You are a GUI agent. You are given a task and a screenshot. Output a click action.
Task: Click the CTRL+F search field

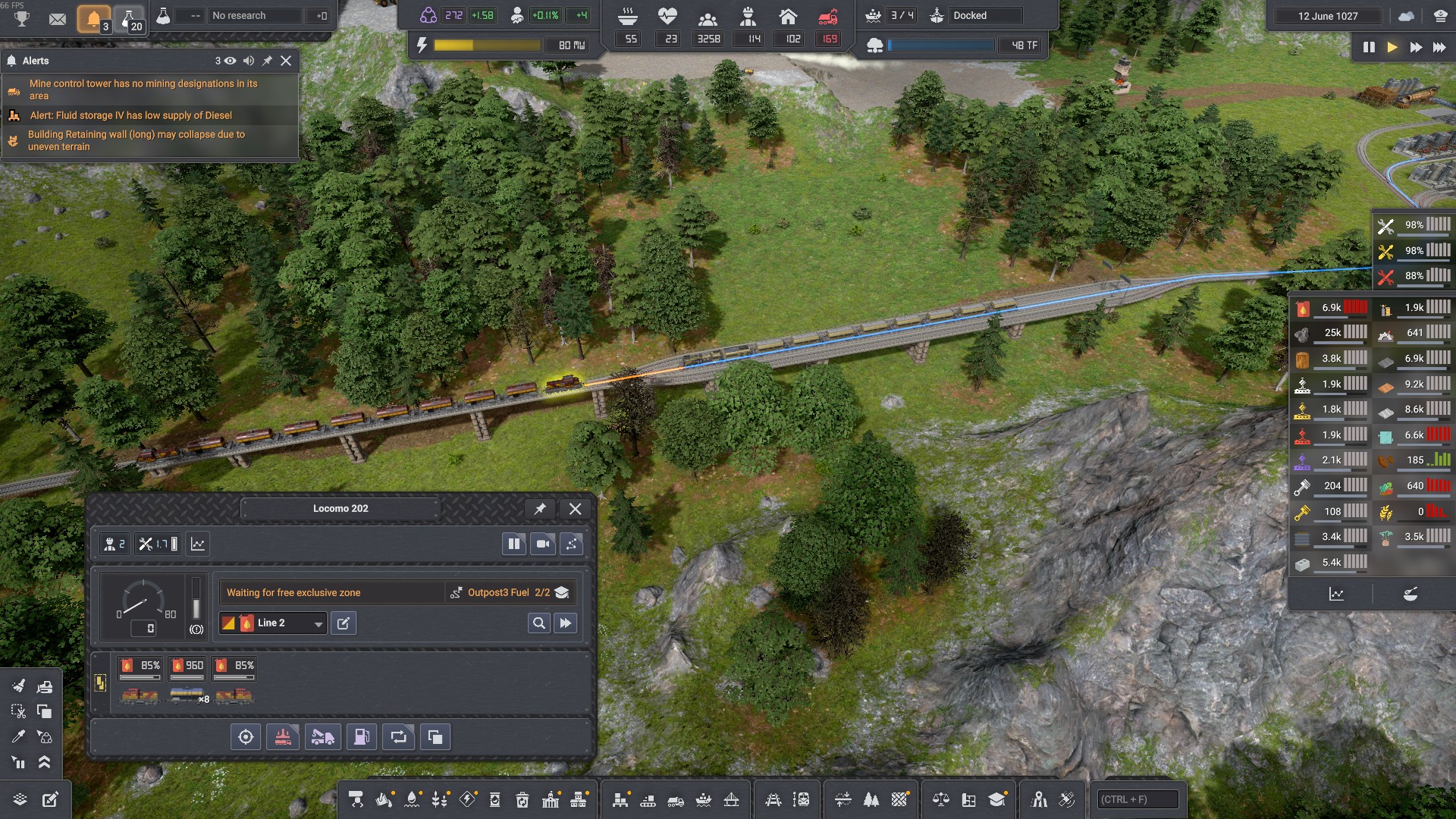(1137, 799)
